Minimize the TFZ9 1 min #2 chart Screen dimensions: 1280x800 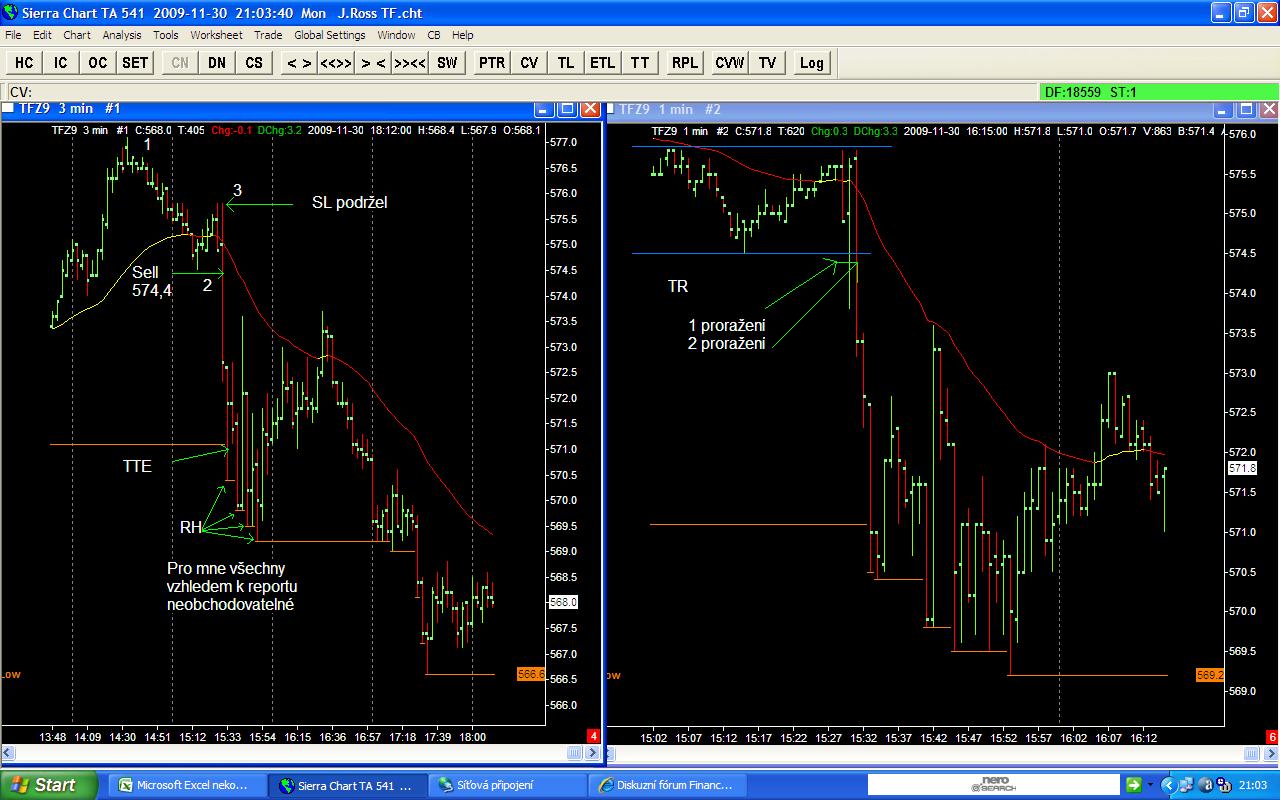click(1222, 109)
